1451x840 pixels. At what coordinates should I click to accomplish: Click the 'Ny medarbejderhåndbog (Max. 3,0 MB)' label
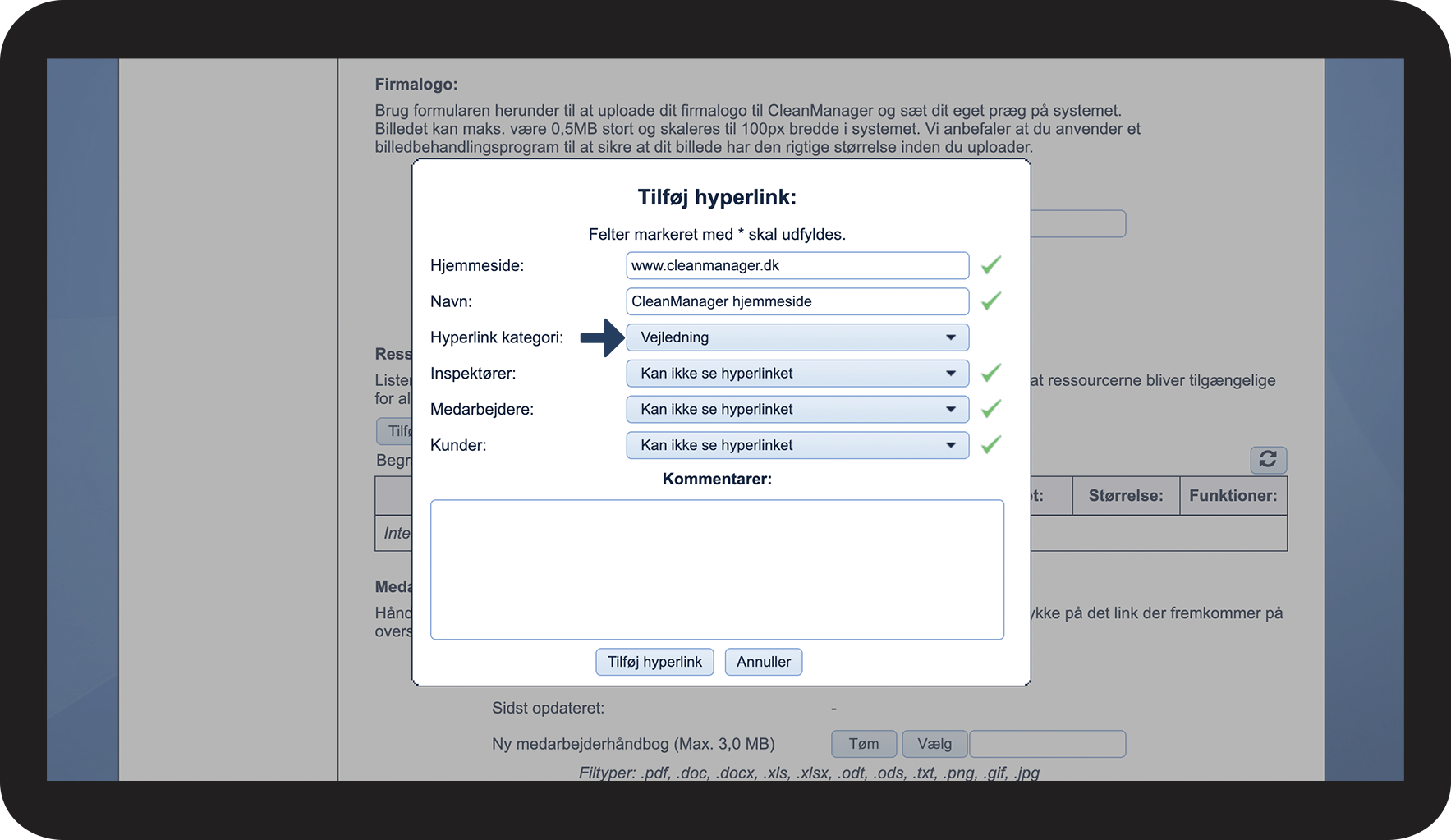click(x=633, y=744)
